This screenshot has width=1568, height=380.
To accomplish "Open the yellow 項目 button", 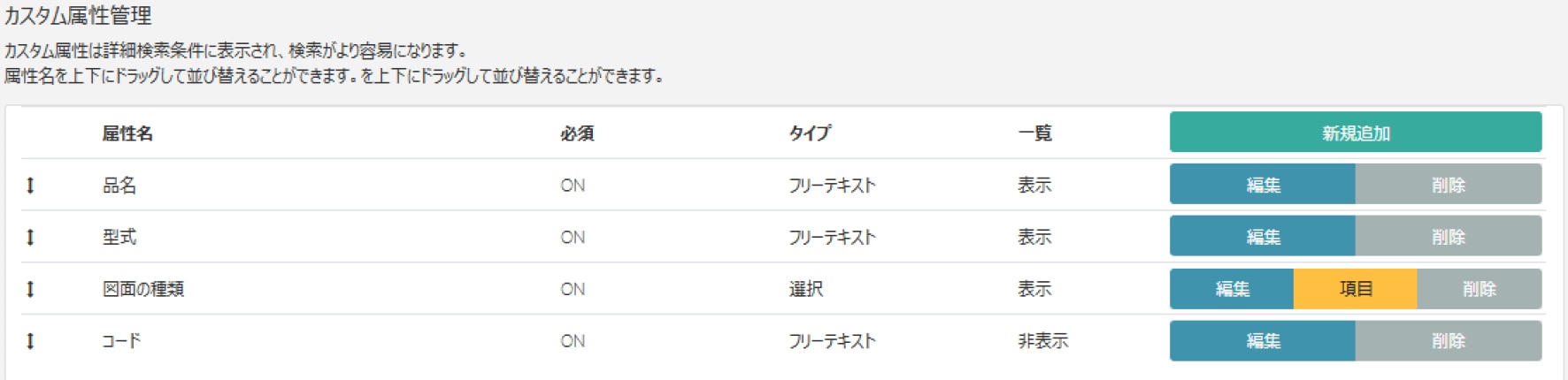I will pyautogui.click(x=1355, y=289).
